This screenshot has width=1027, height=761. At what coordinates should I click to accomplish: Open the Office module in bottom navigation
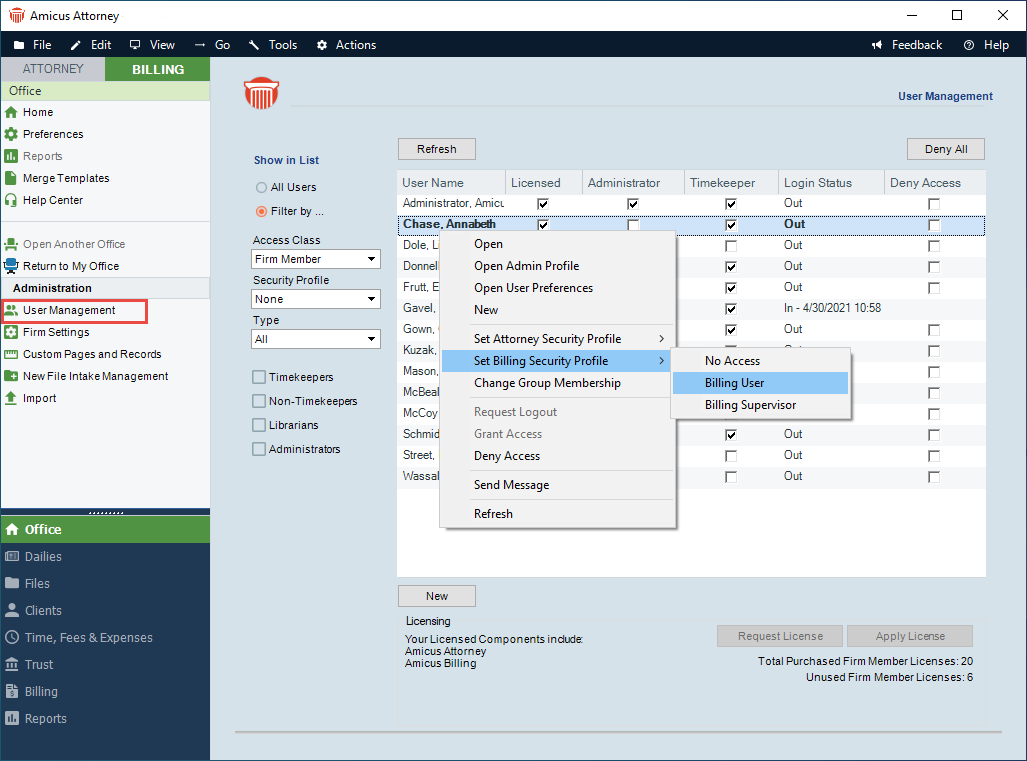(105, 530)
